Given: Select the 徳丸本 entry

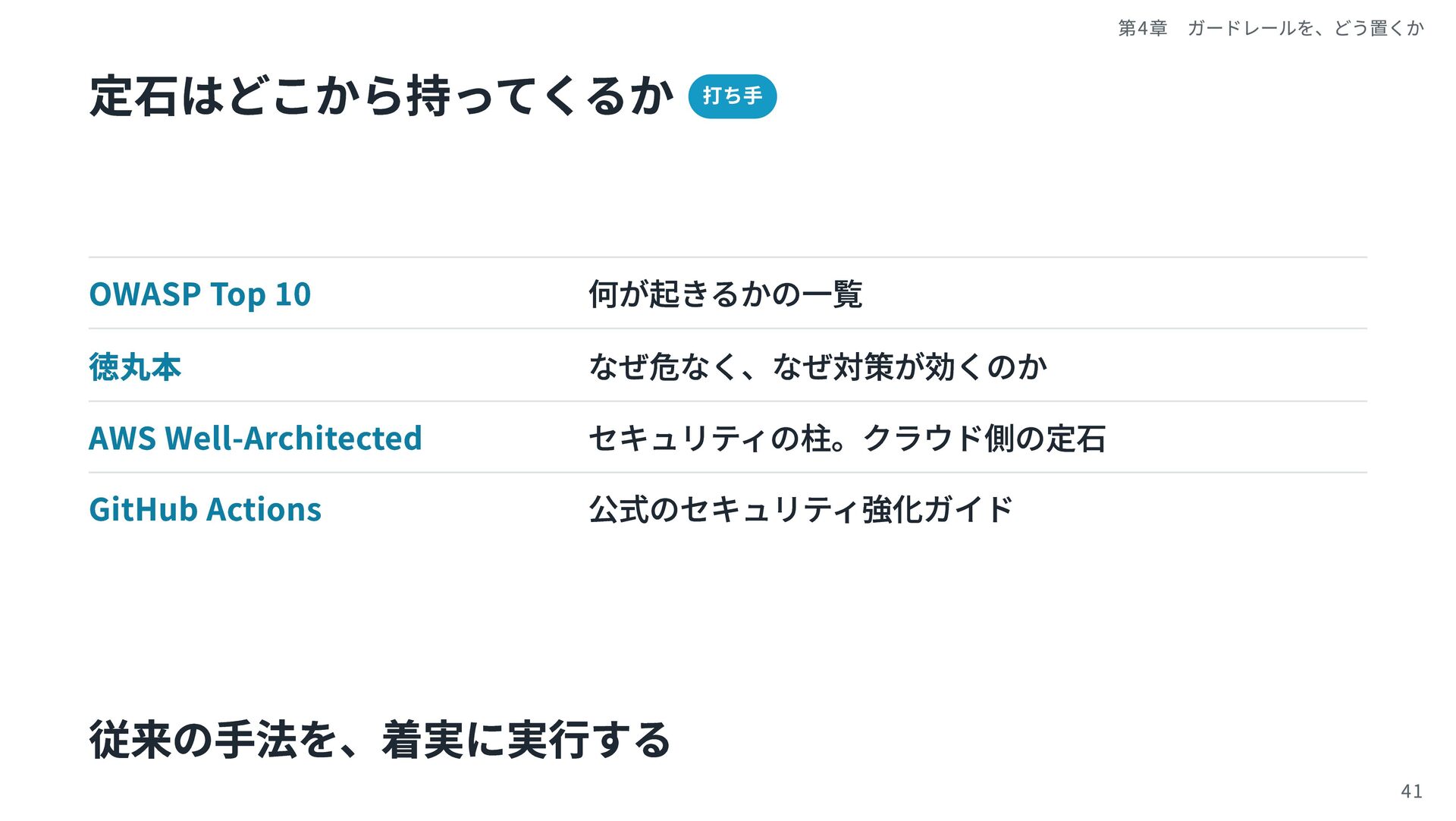Looking at the screenshot, I should [x=135, y=366].
